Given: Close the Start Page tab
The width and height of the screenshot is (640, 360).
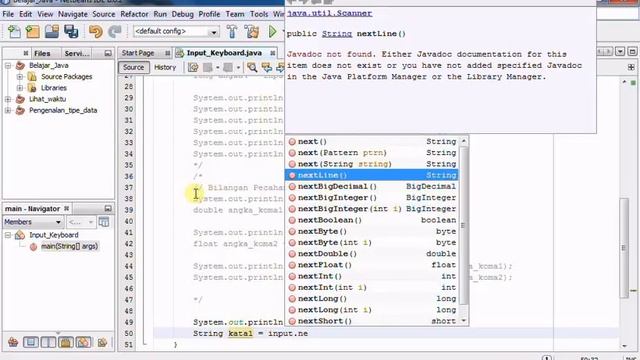Looking at the screenshot, I should (167, 53).
